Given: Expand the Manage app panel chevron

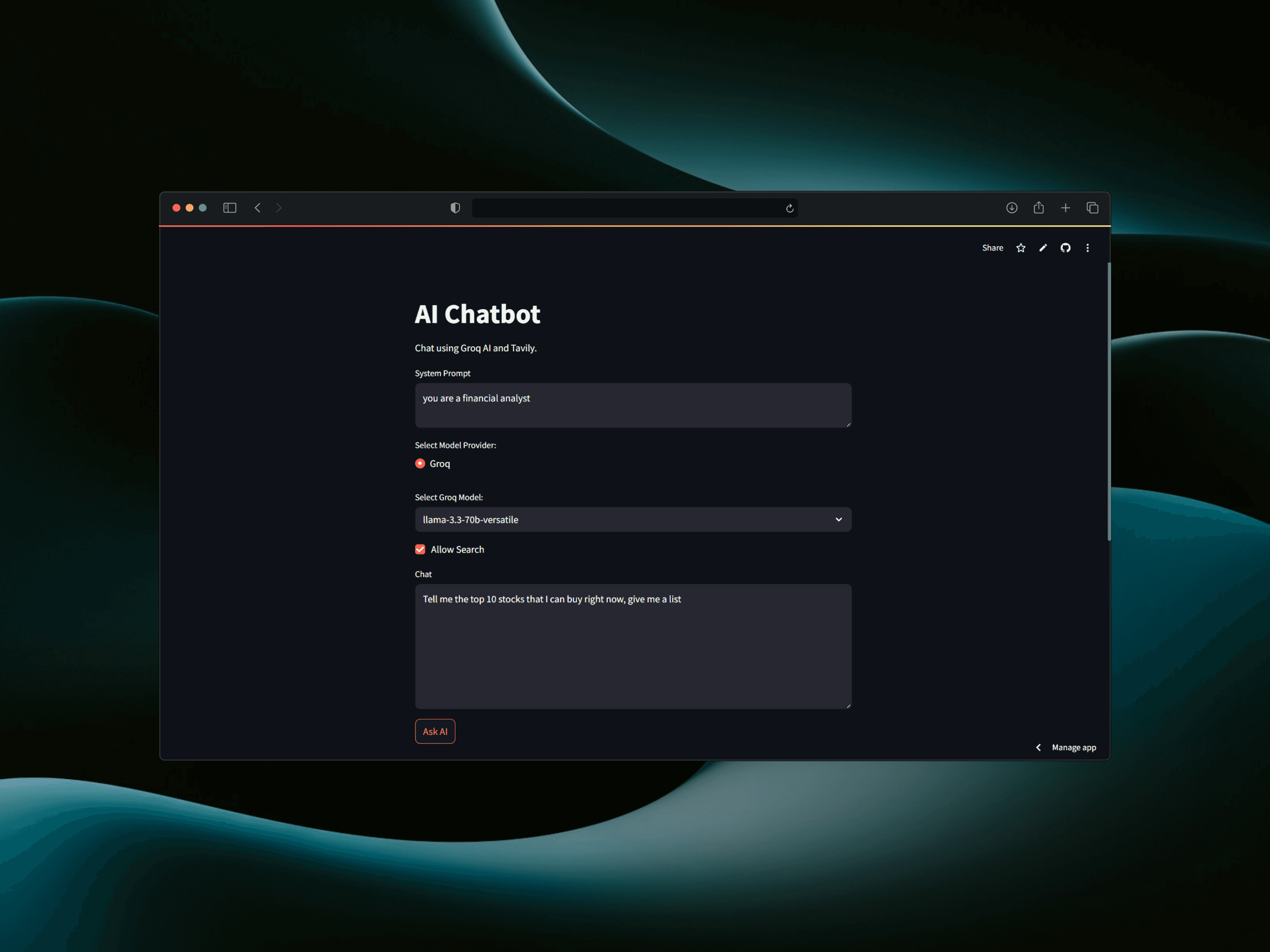Looking at the screenshot, I should tap(1038, 747).
